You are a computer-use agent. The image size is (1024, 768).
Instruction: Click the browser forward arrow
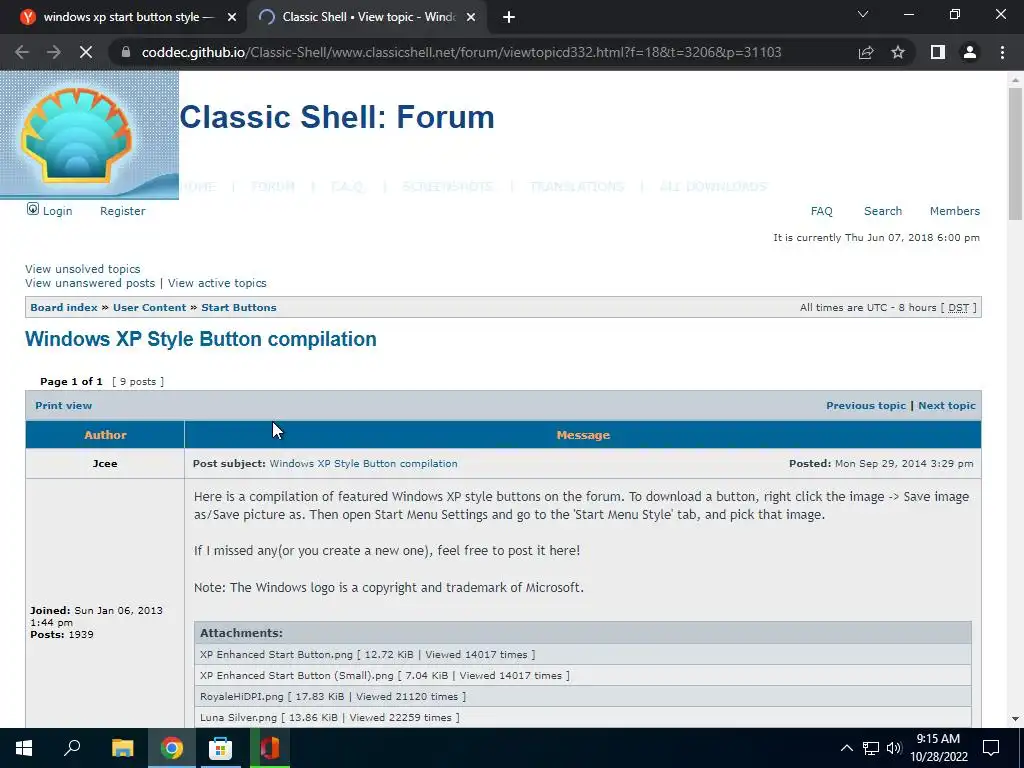[x=54, y=52]
